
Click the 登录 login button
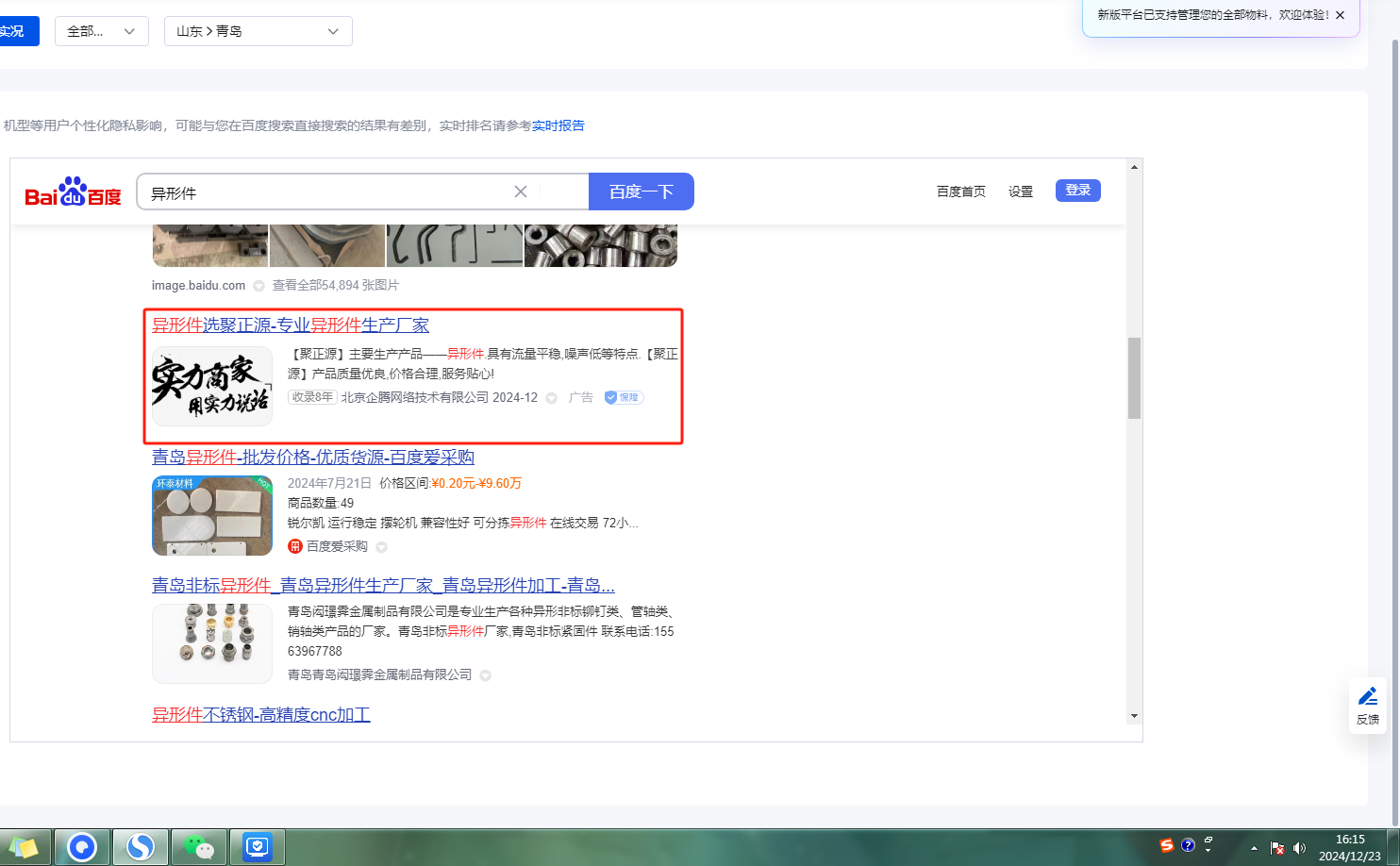click(1077, 191)
